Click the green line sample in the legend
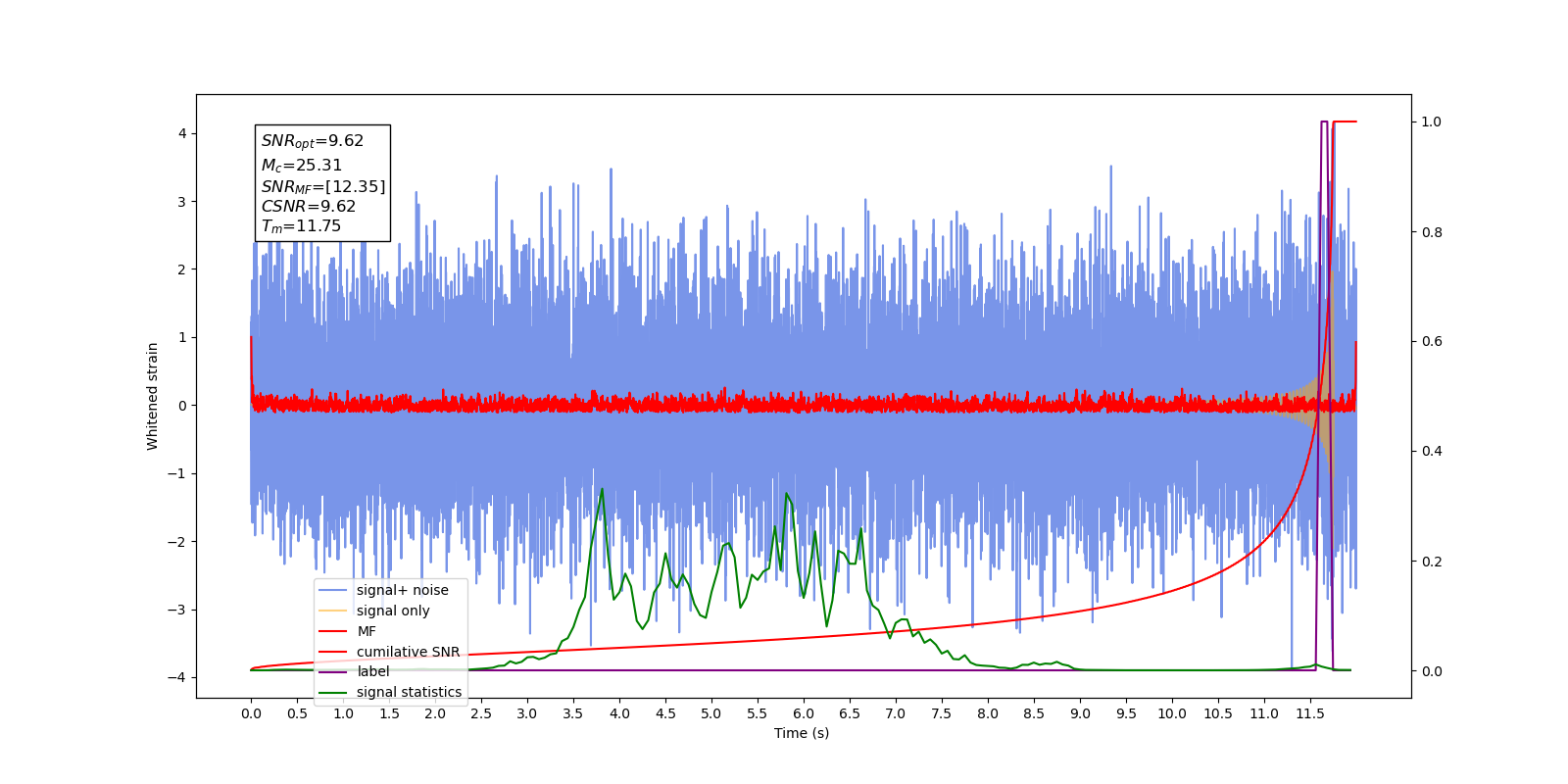Viewport: 1568px width, 784px height. [x=333, y=692]
